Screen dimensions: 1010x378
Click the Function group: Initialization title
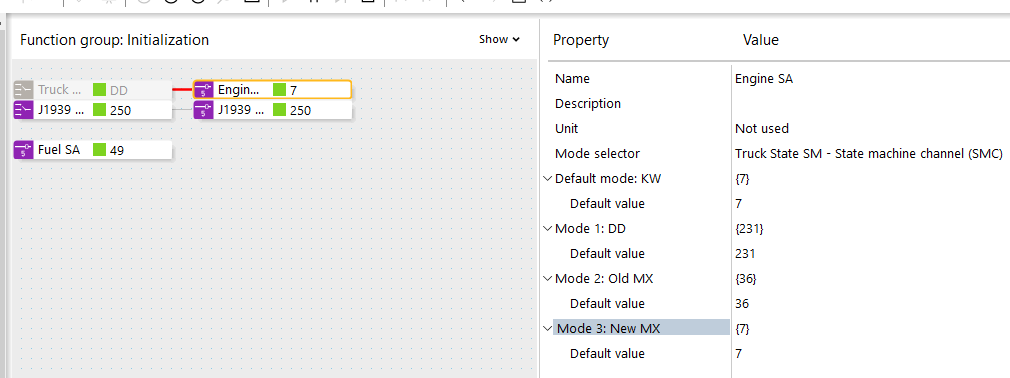(x=115, y=40)
